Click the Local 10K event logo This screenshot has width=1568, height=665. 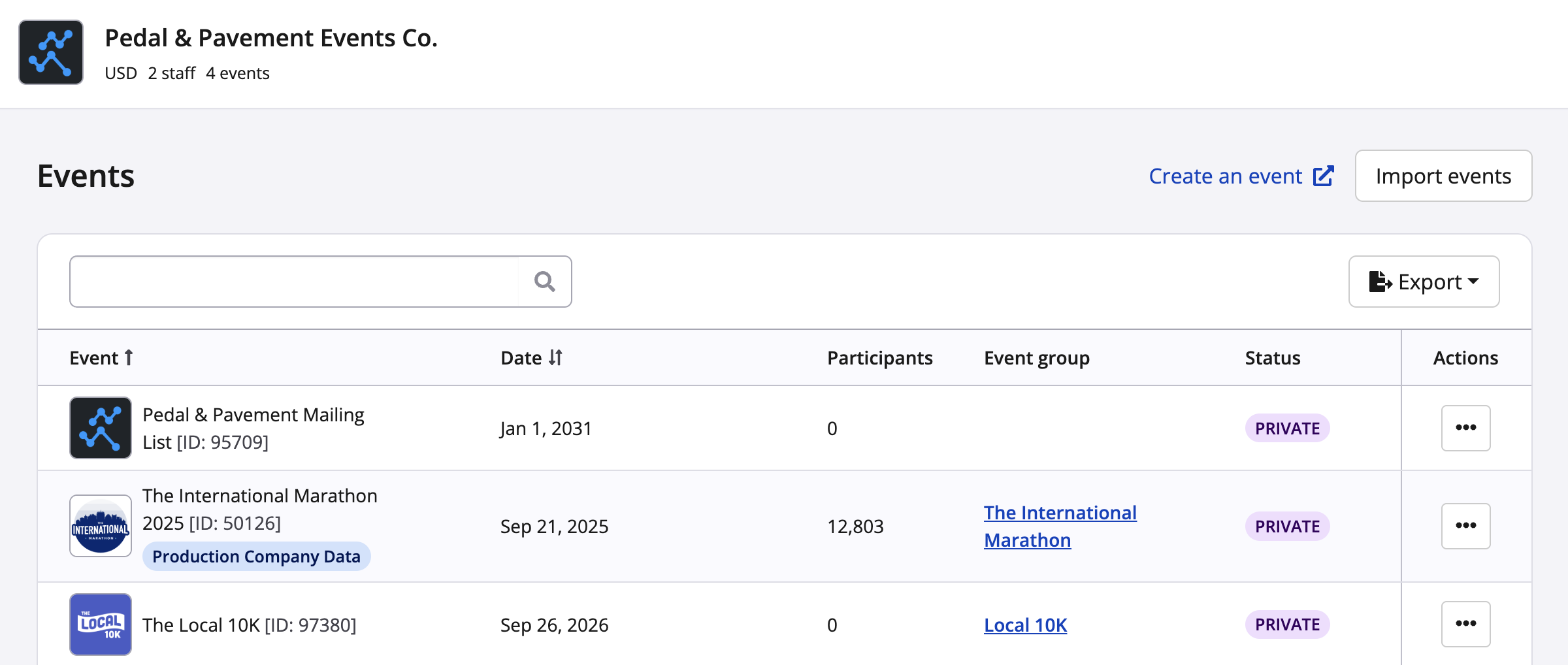[101, 624]
